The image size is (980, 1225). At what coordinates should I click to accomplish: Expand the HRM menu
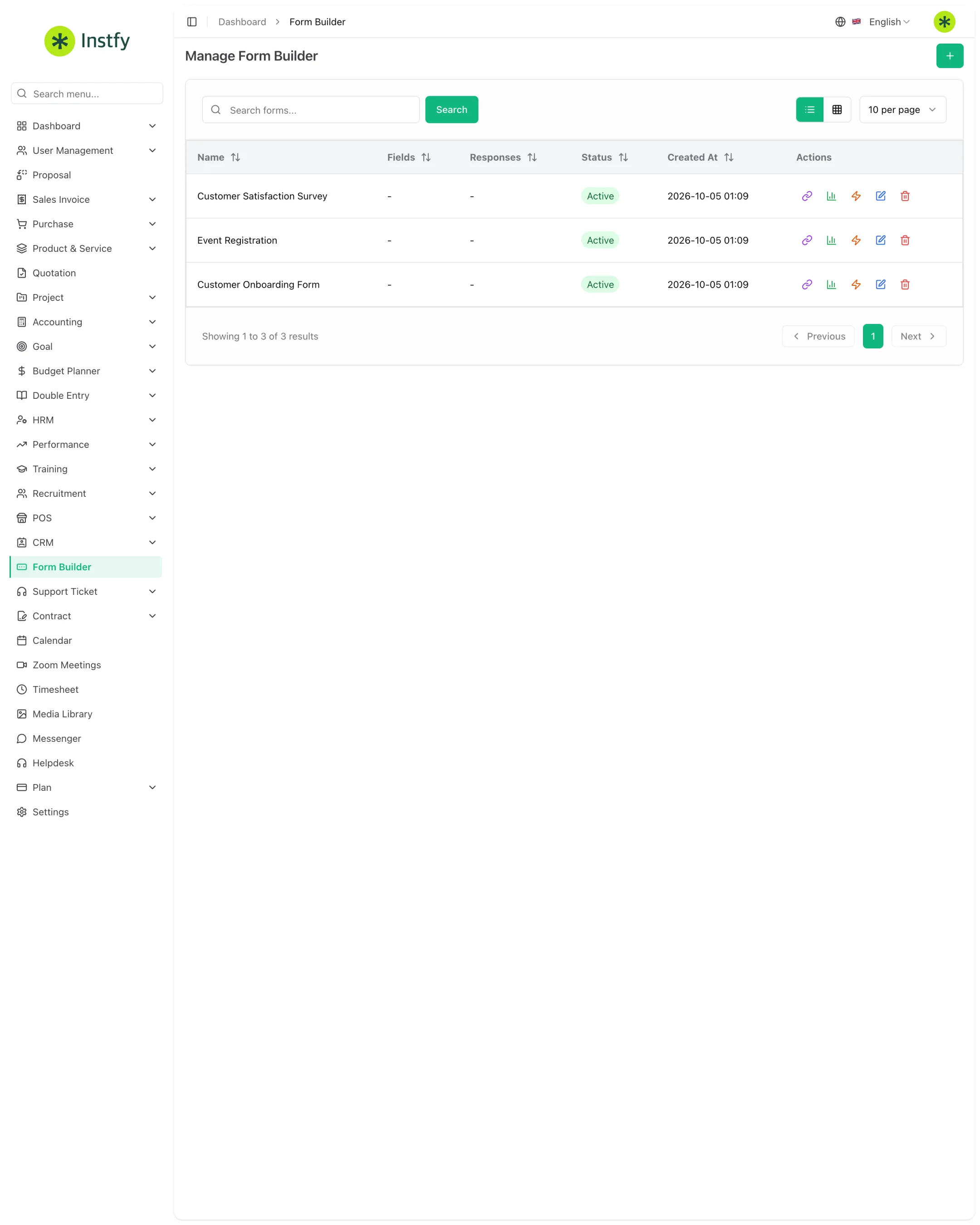[86, 420]
